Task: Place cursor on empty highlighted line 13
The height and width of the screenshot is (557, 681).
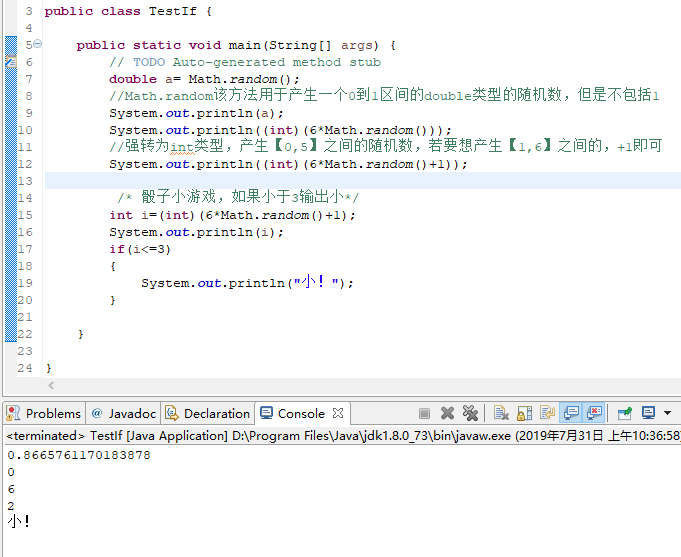Action: coord(363,181)
